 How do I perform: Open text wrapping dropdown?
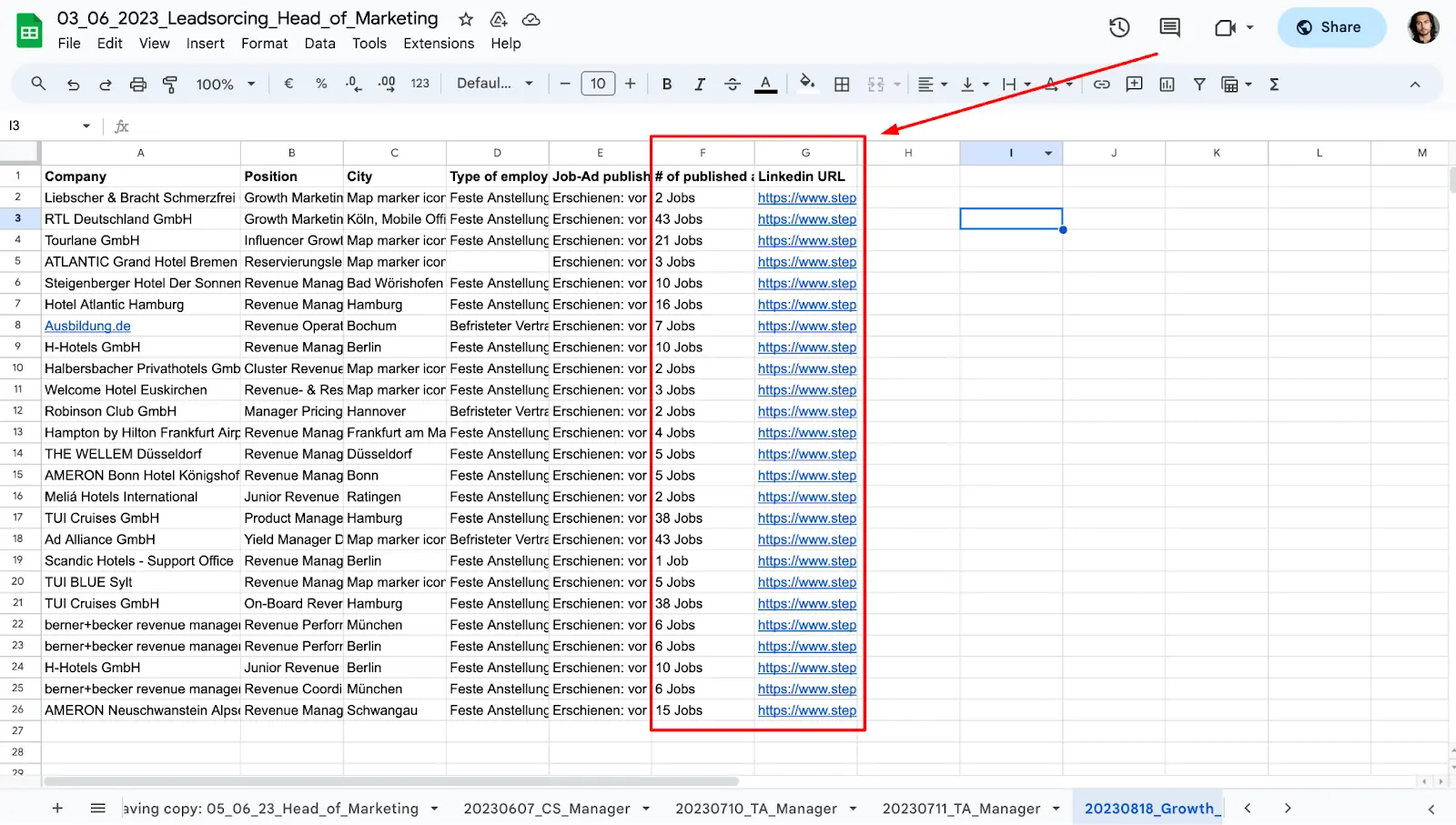coord(1016,84)
